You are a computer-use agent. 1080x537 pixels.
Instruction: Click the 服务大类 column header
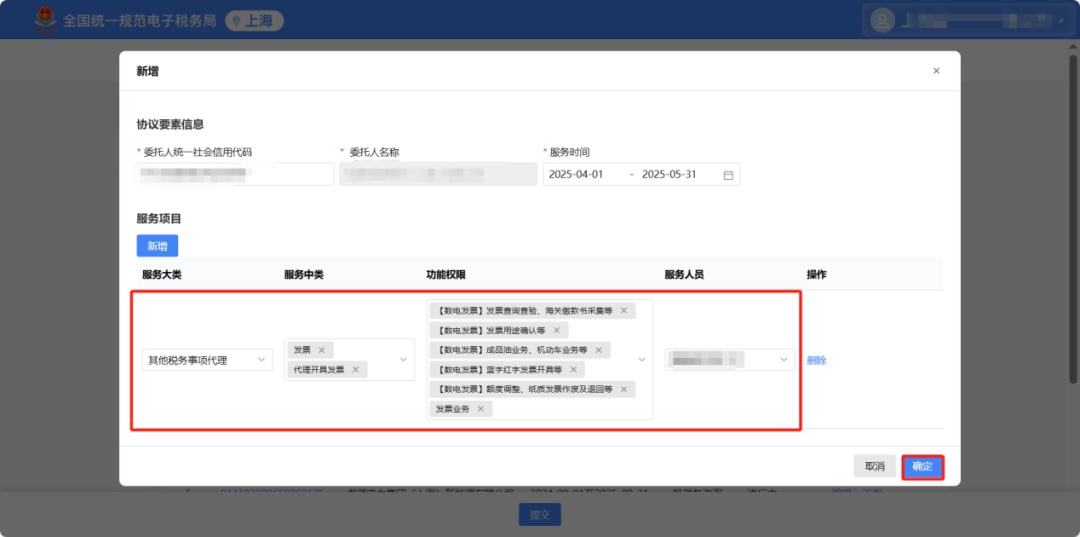coord(162,275)
